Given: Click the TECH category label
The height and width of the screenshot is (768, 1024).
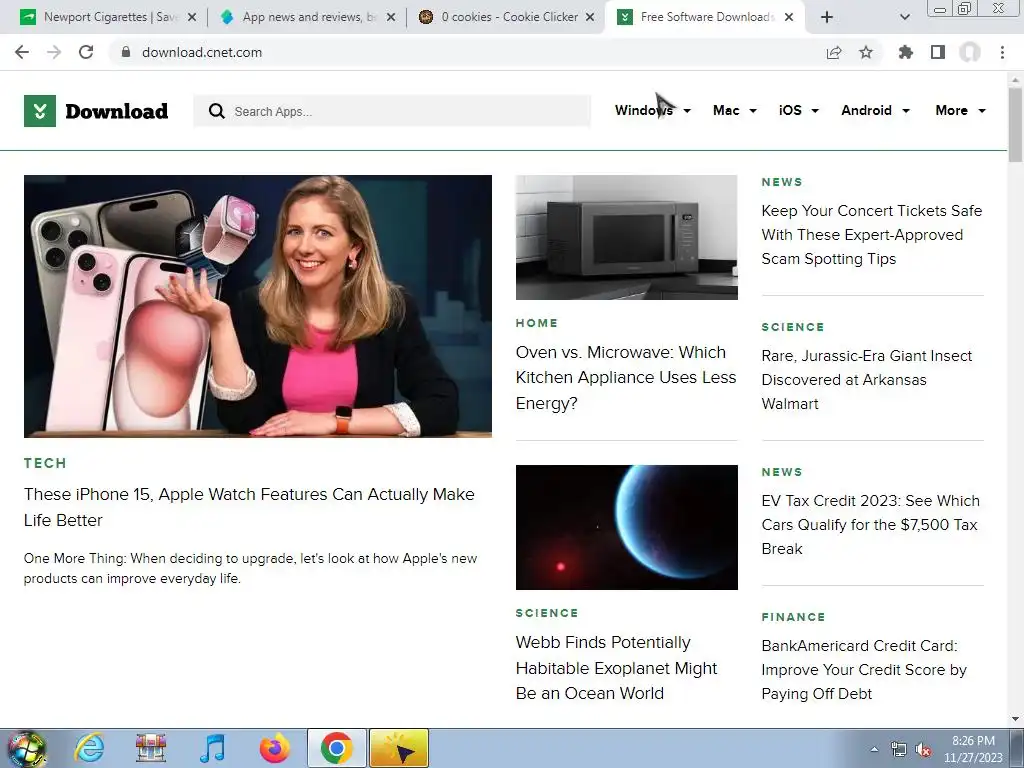Looking at the screenshot, I should point(45,463).
